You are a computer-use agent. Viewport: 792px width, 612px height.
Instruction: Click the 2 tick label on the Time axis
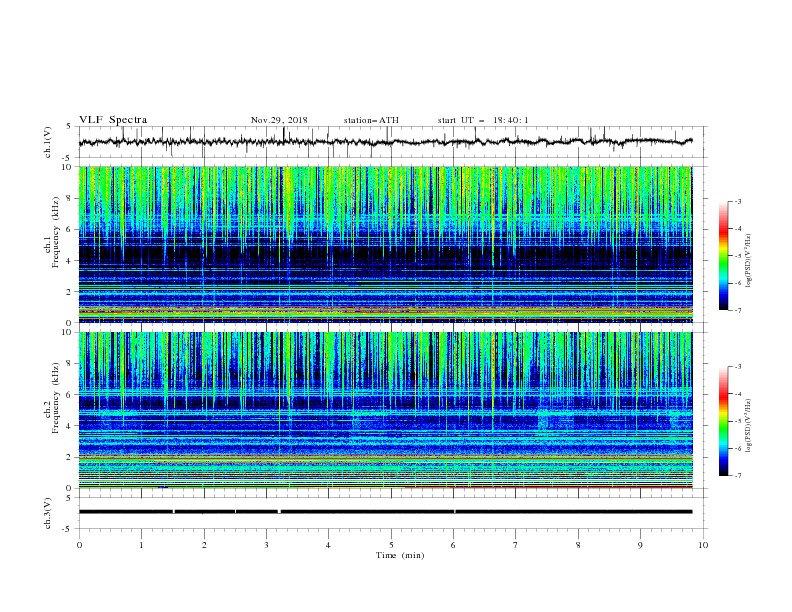tap(204, 545)
